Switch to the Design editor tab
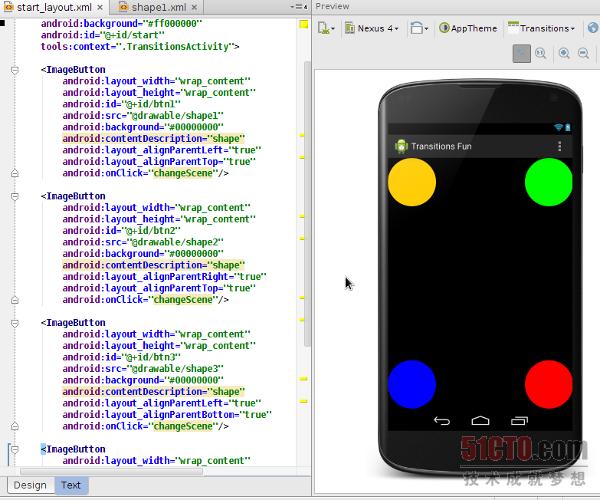The height and width of the screenshot is (500, 600). (x=29, y=485)
